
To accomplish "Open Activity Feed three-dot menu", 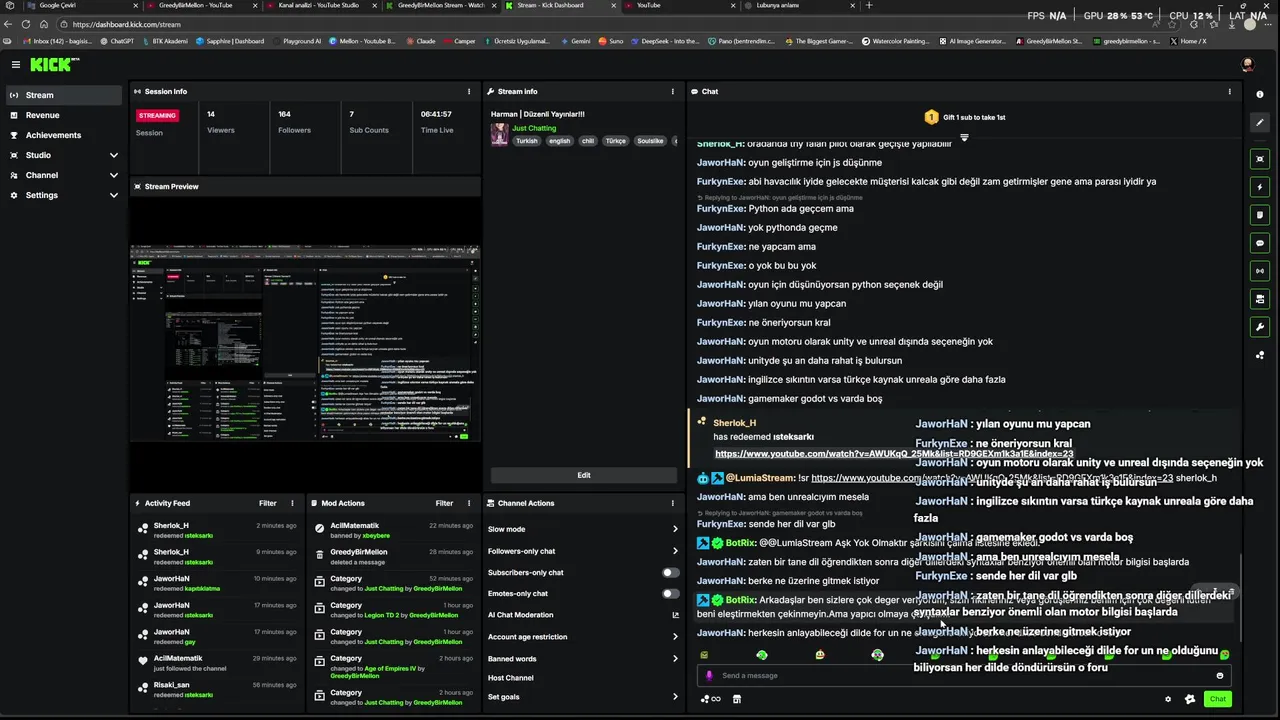I will tap(293, 504).
